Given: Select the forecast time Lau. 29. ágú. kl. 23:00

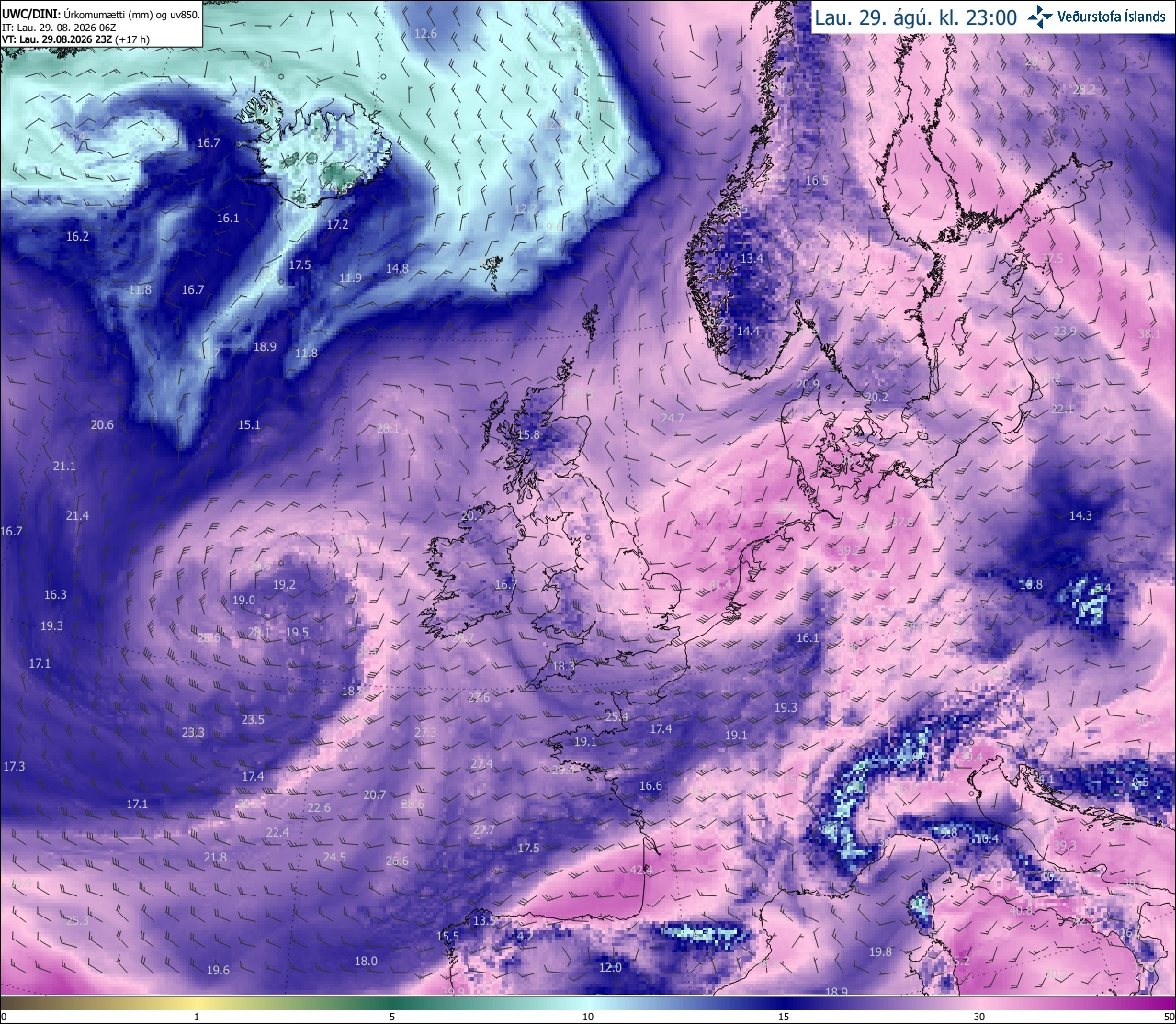Looking at the screenshot, I should [916, 17].
